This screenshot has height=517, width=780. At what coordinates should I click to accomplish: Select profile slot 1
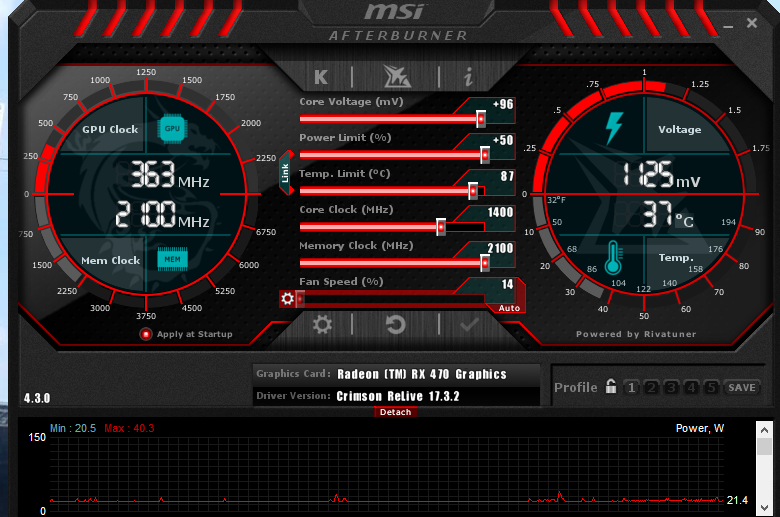point(631,387)
